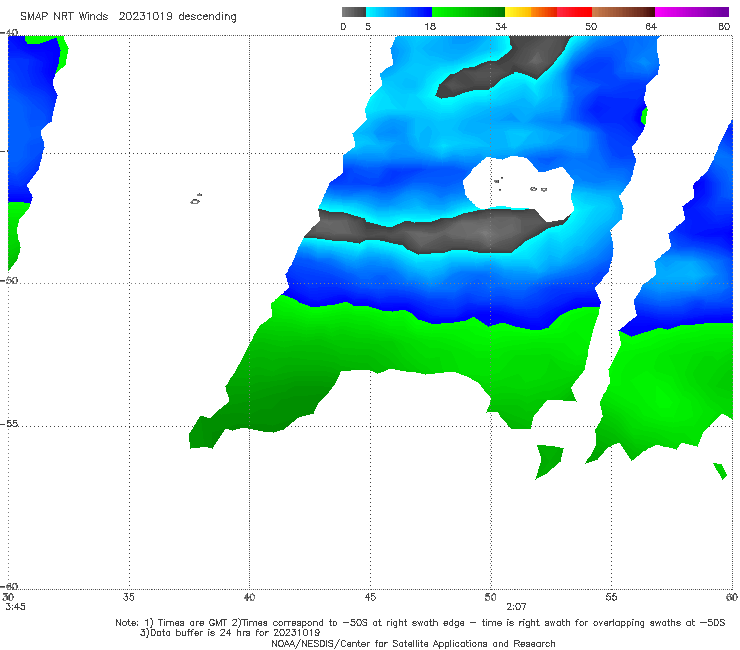Click the '40' longitude label on bottom axis
Screen dimensions: 740x650
249,597
